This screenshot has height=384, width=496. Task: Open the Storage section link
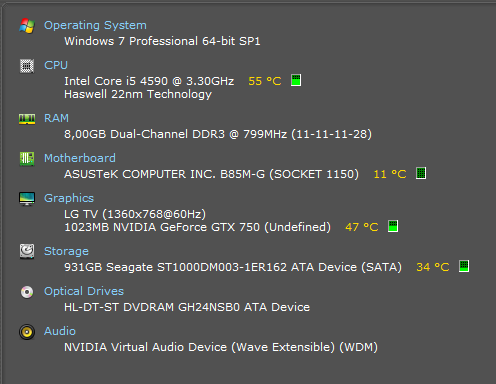66,251
